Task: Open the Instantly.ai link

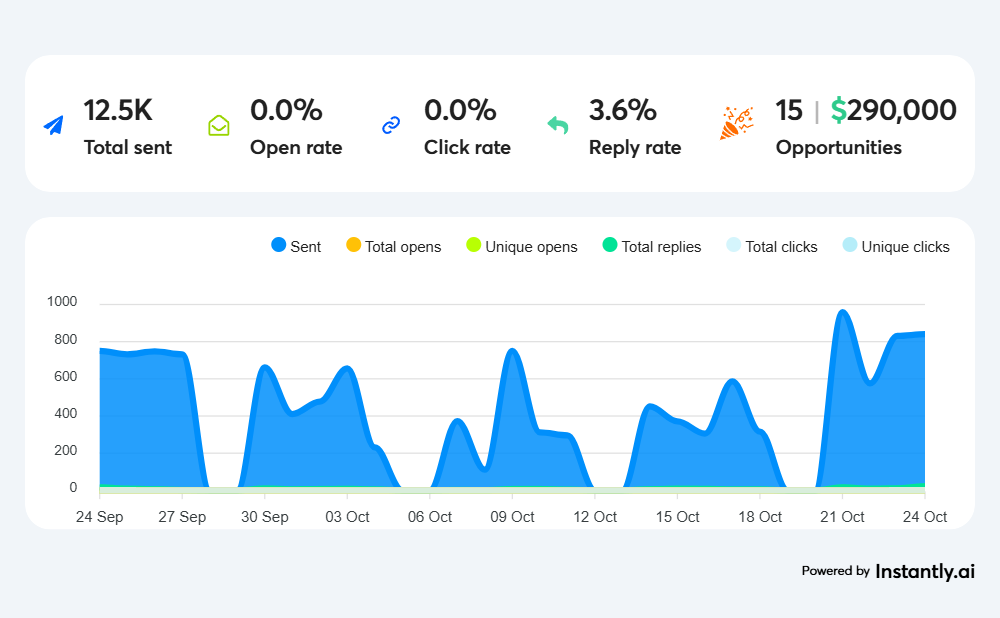Action: pyautogui.click(x=924, y=572)
